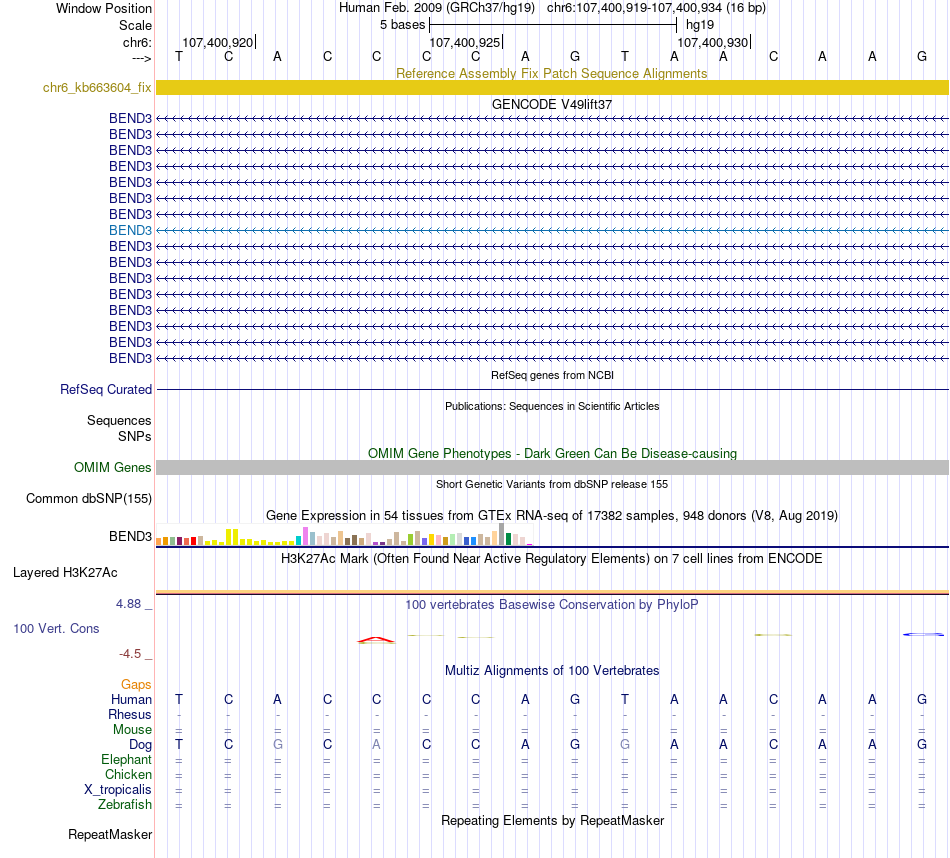Click the yellow fix patch alignment bar
The image size is (950, 858).
tap(552, 87)
